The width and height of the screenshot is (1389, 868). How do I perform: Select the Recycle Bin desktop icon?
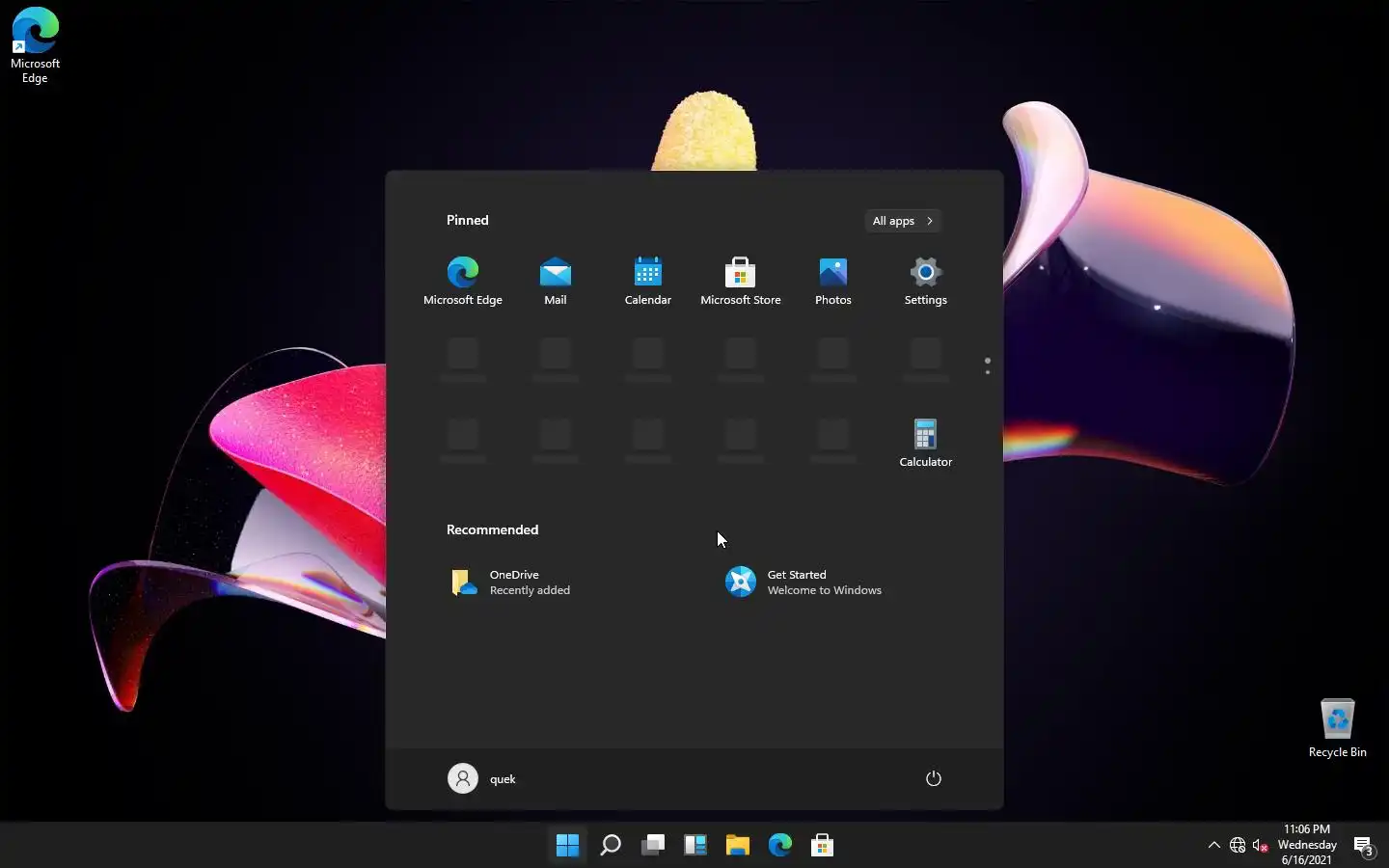coord(1338,728)
